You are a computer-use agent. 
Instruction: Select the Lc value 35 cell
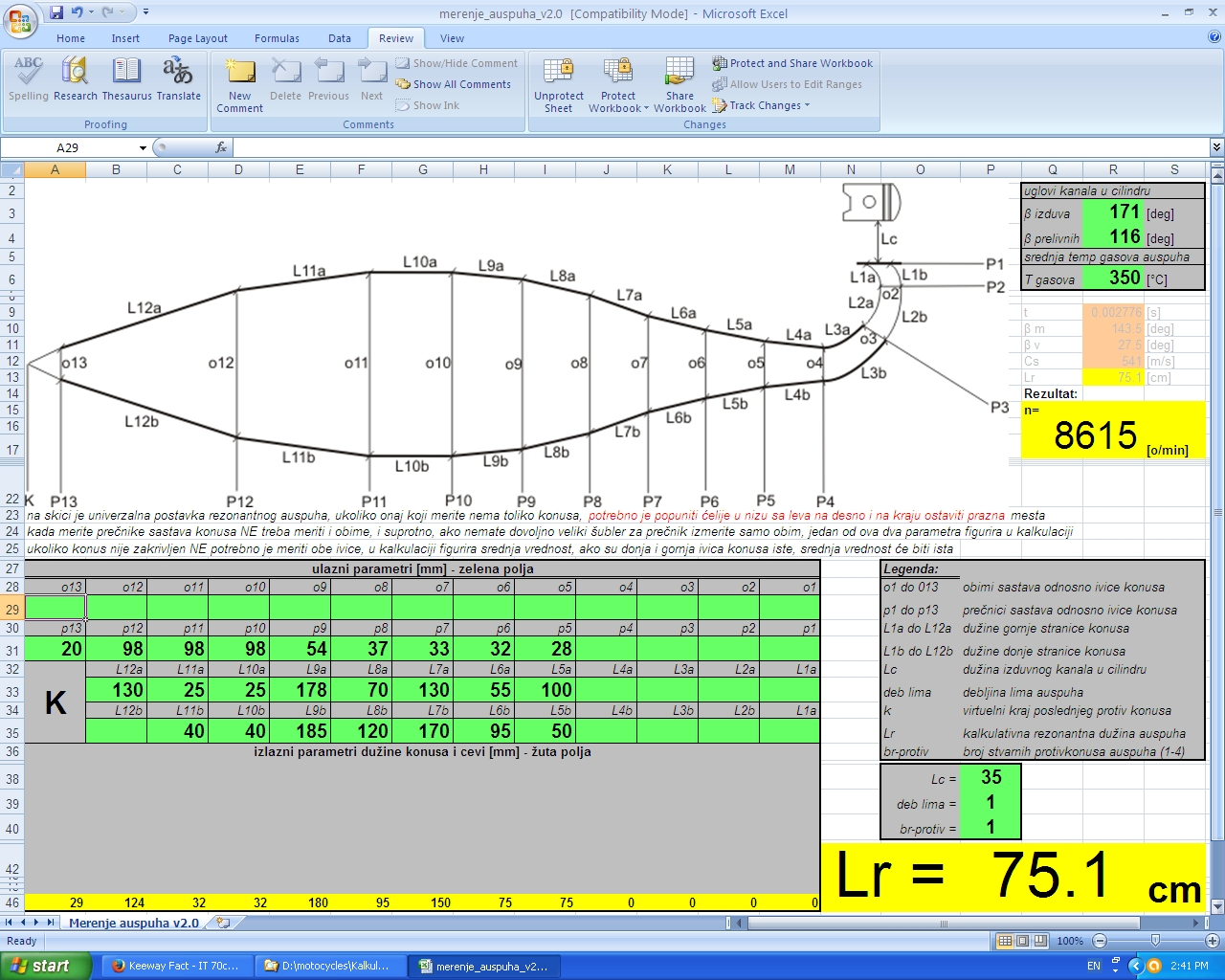[991, 777]
